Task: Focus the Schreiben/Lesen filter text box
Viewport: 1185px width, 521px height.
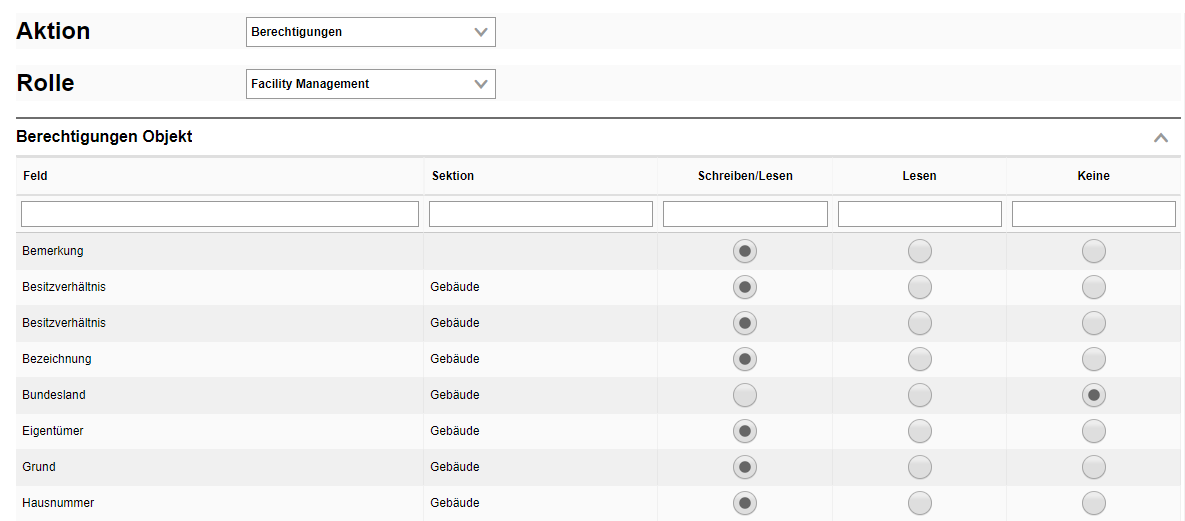Action: pyautogui.click(x=745, y=214)
